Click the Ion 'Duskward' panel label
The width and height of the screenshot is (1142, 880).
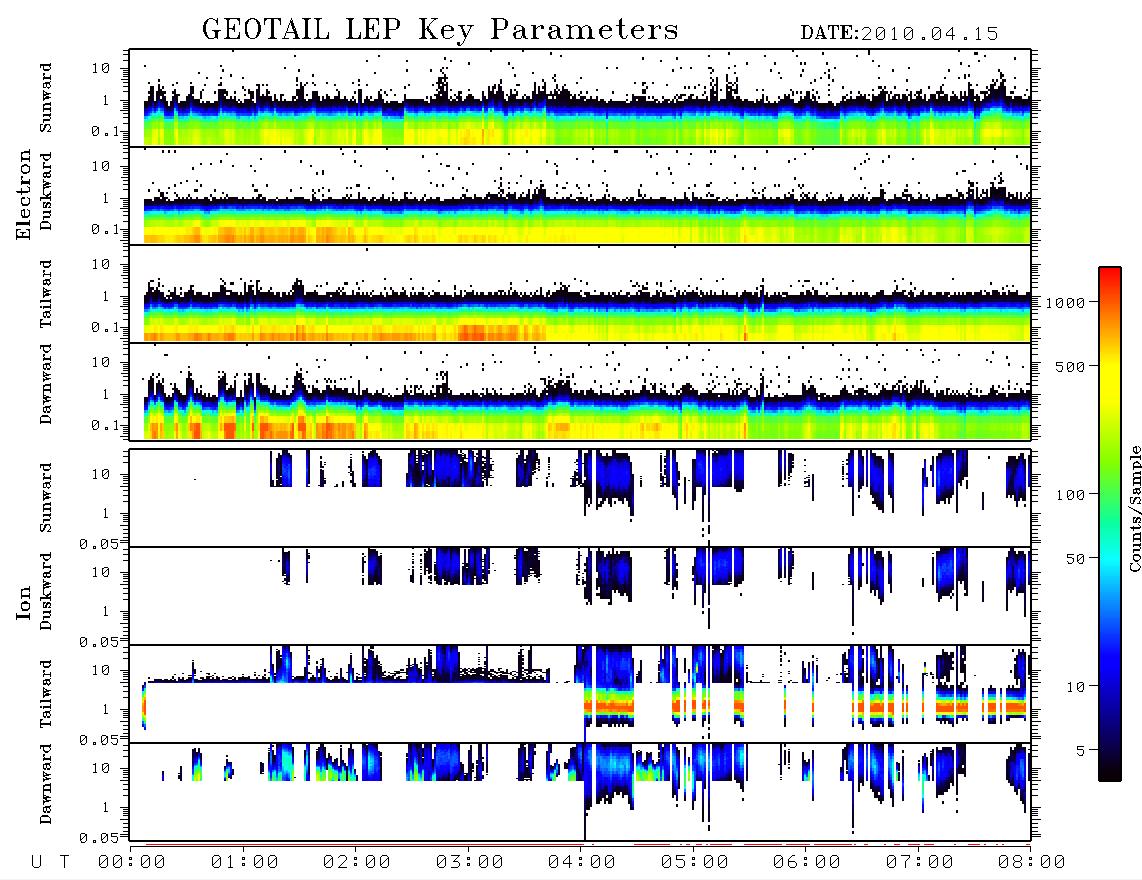[46, 591]
